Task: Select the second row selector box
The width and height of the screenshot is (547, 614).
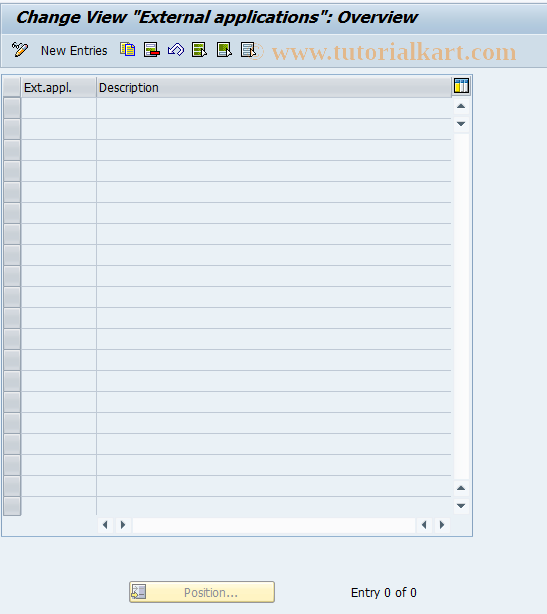Action: (x=12, y=129)
